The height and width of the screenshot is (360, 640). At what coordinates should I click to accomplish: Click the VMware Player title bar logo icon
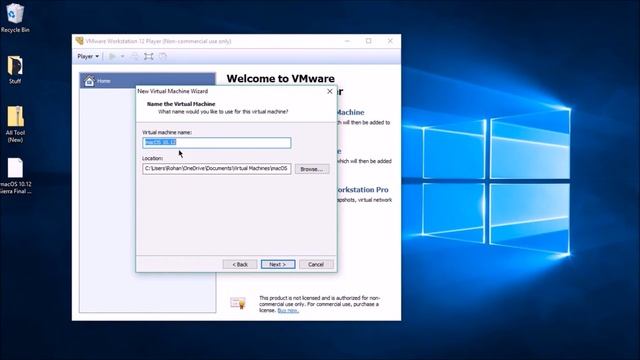79,41
